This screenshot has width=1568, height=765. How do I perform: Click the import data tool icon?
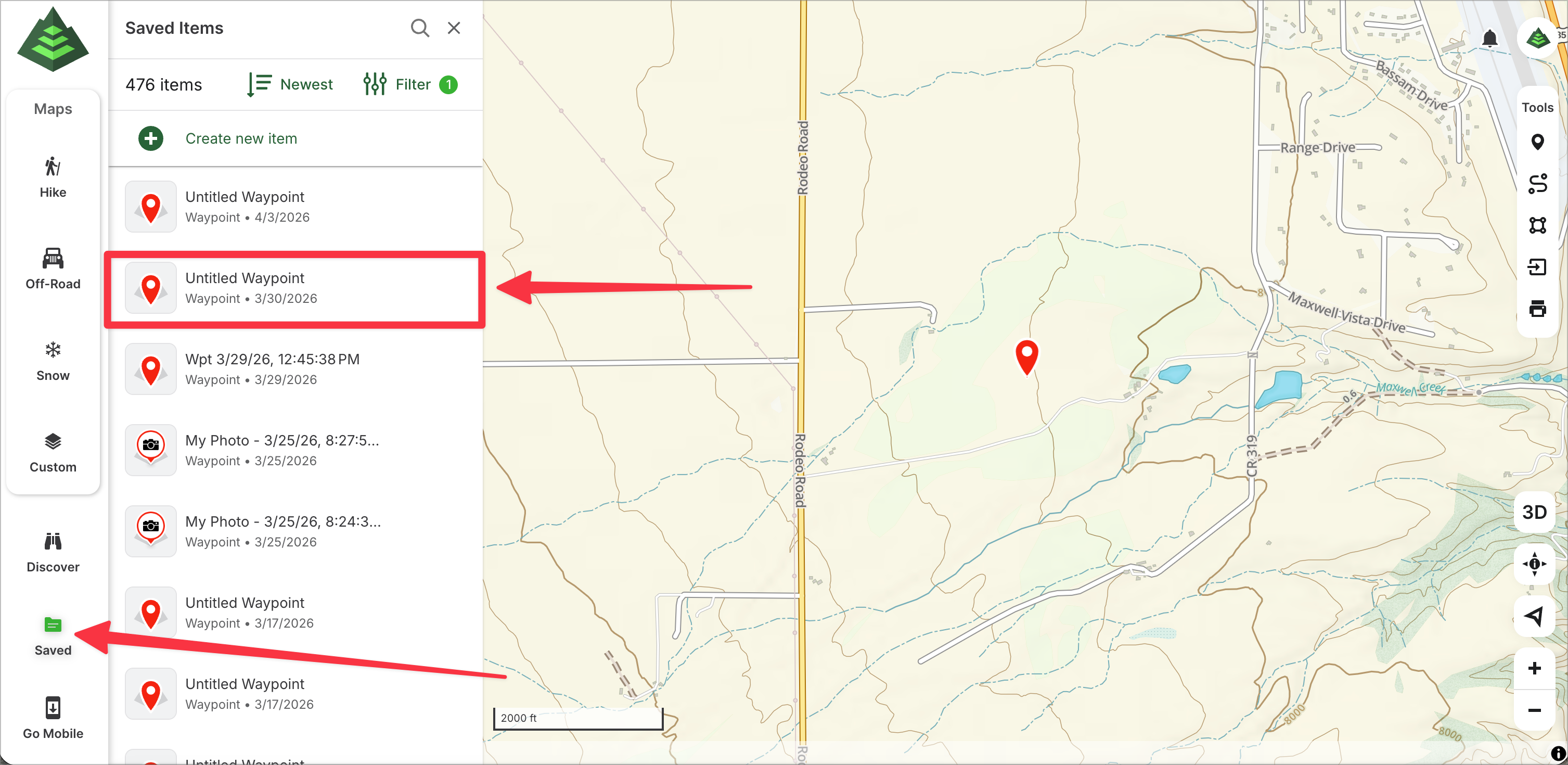click(1537, 267)
